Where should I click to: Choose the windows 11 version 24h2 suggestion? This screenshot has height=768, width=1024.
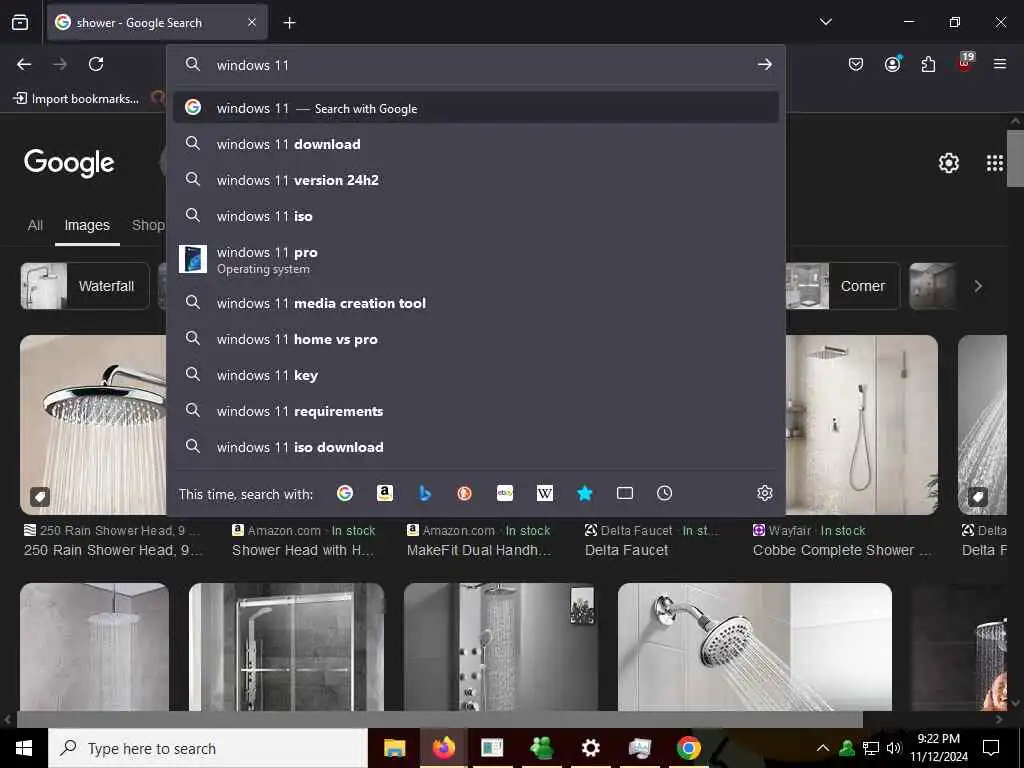(x=476, y=180)
